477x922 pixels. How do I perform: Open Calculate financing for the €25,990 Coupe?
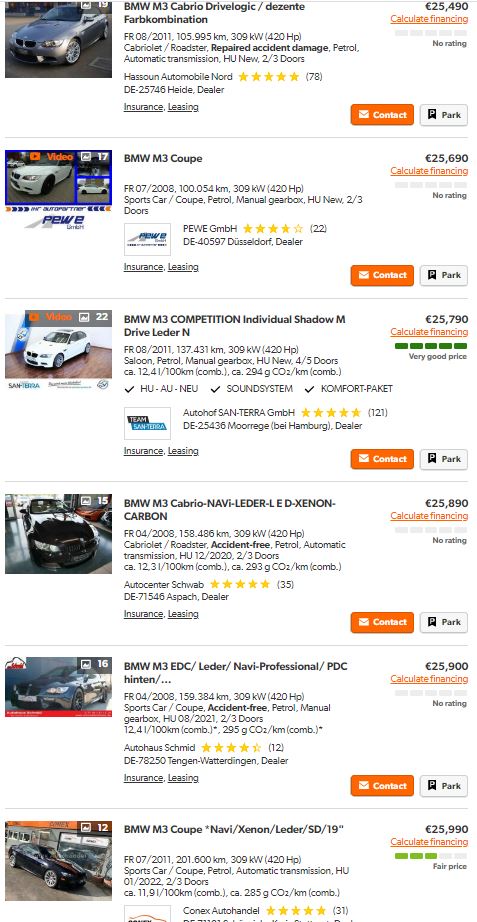point(429,842)
